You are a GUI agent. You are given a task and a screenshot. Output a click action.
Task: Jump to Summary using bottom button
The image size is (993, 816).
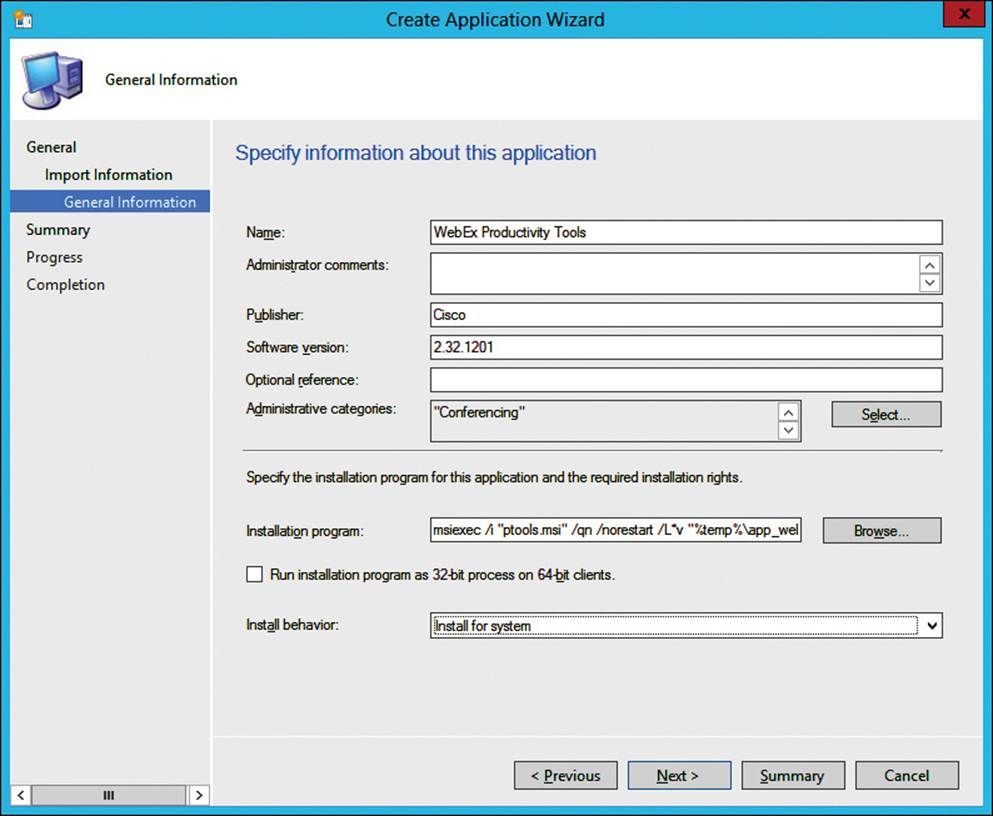793,775
